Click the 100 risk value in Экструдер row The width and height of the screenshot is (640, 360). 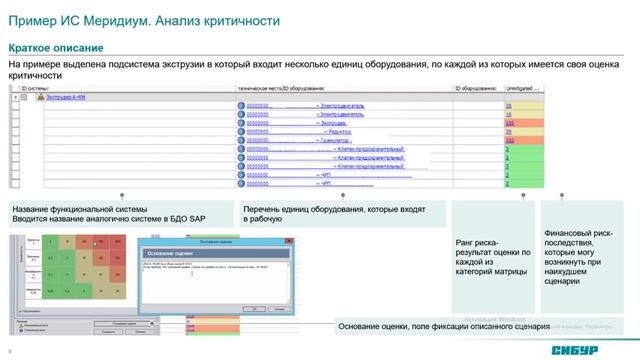pos(510,123)
